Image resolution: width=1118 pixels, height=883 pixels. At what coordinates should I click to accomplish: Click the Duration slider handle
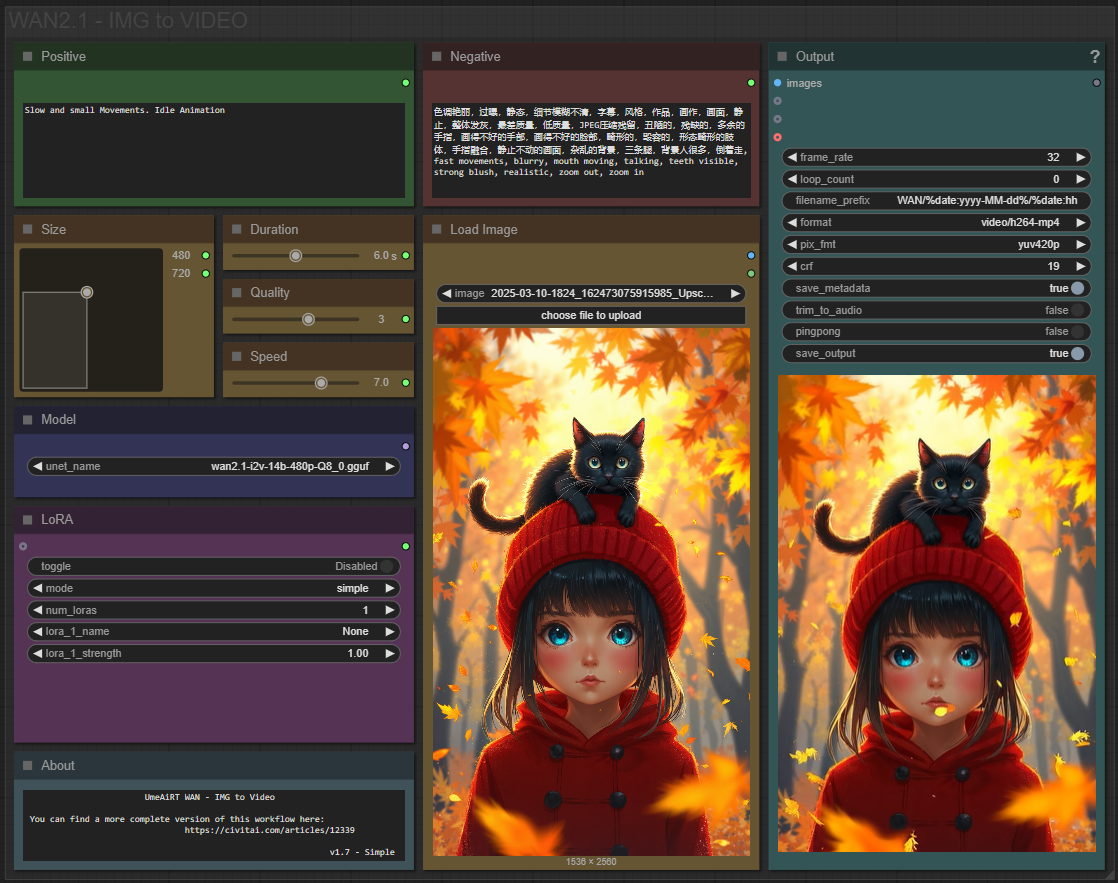[295, 256]
